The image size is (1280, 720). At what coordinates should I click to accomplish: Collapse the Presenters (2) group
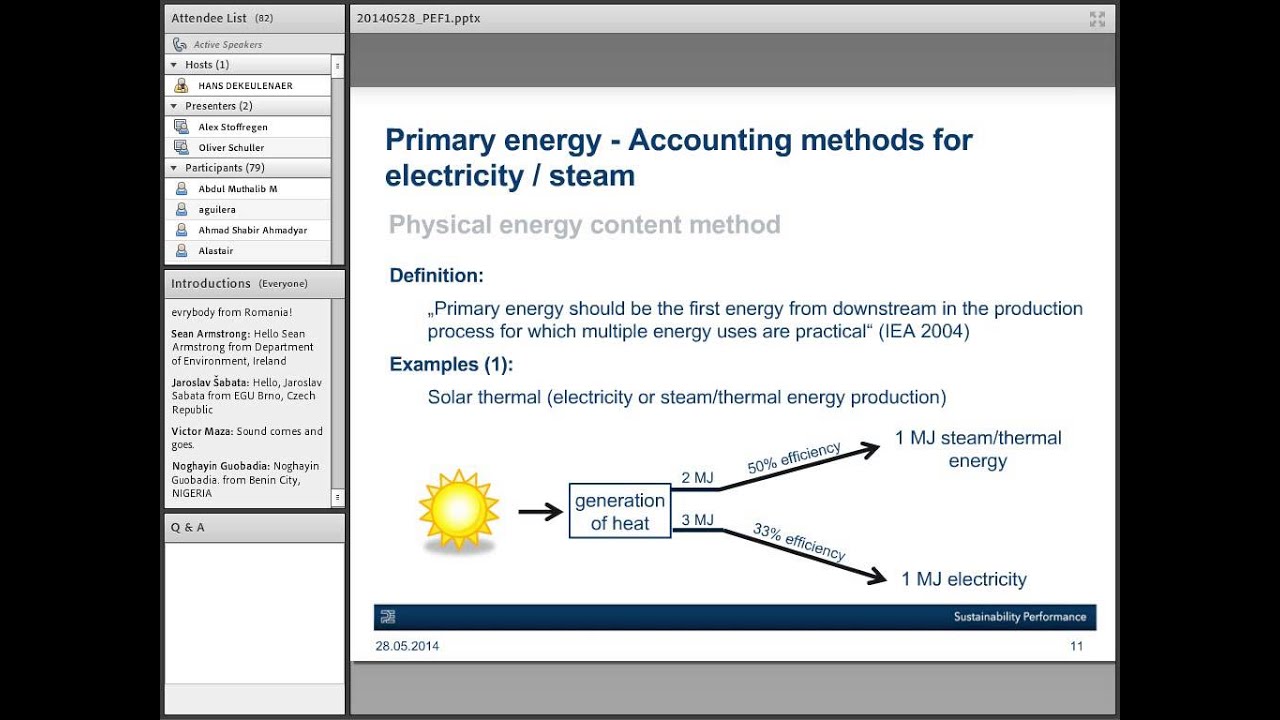(x=174, y=106)
